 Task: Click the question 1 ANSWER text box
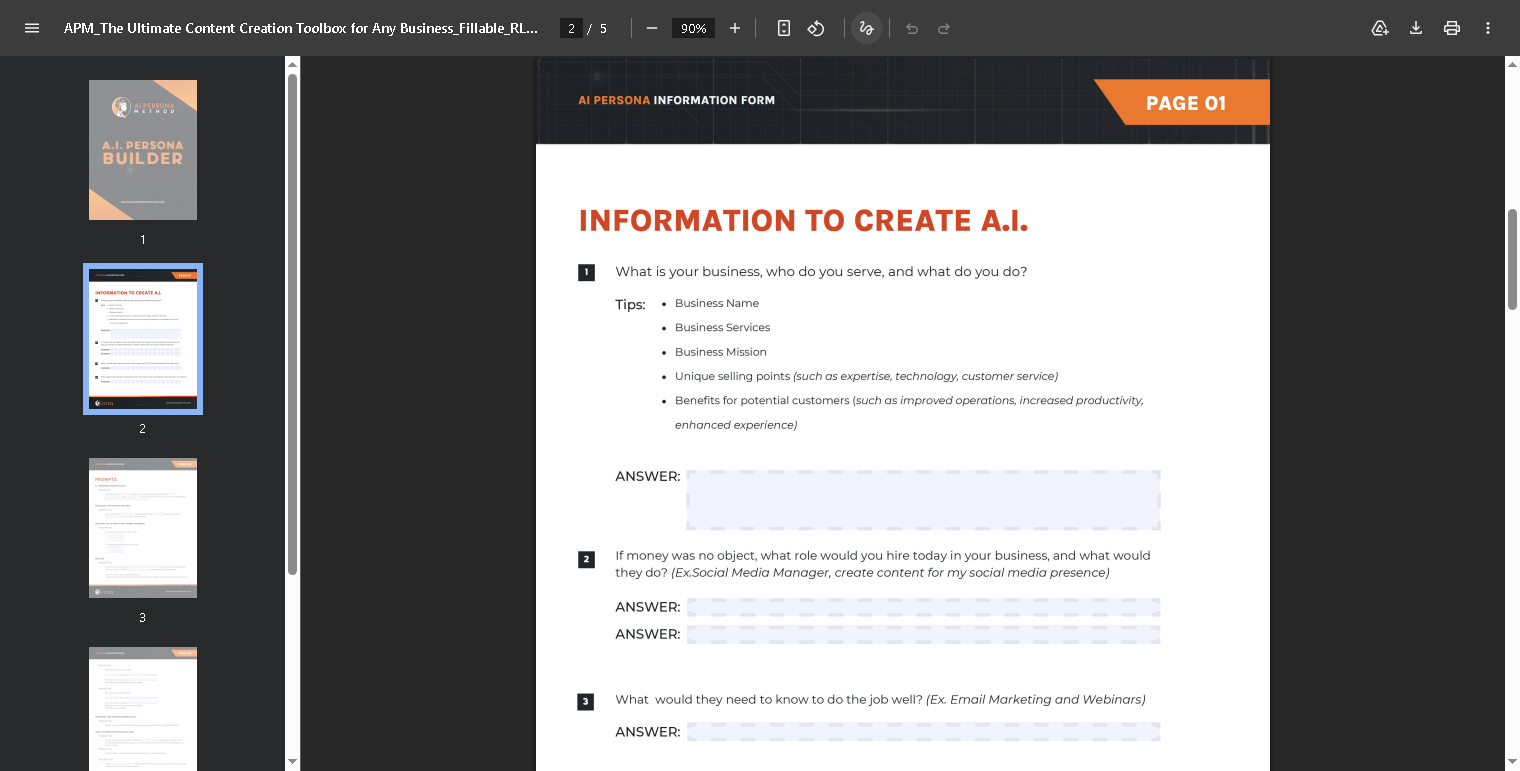point(923,499)
